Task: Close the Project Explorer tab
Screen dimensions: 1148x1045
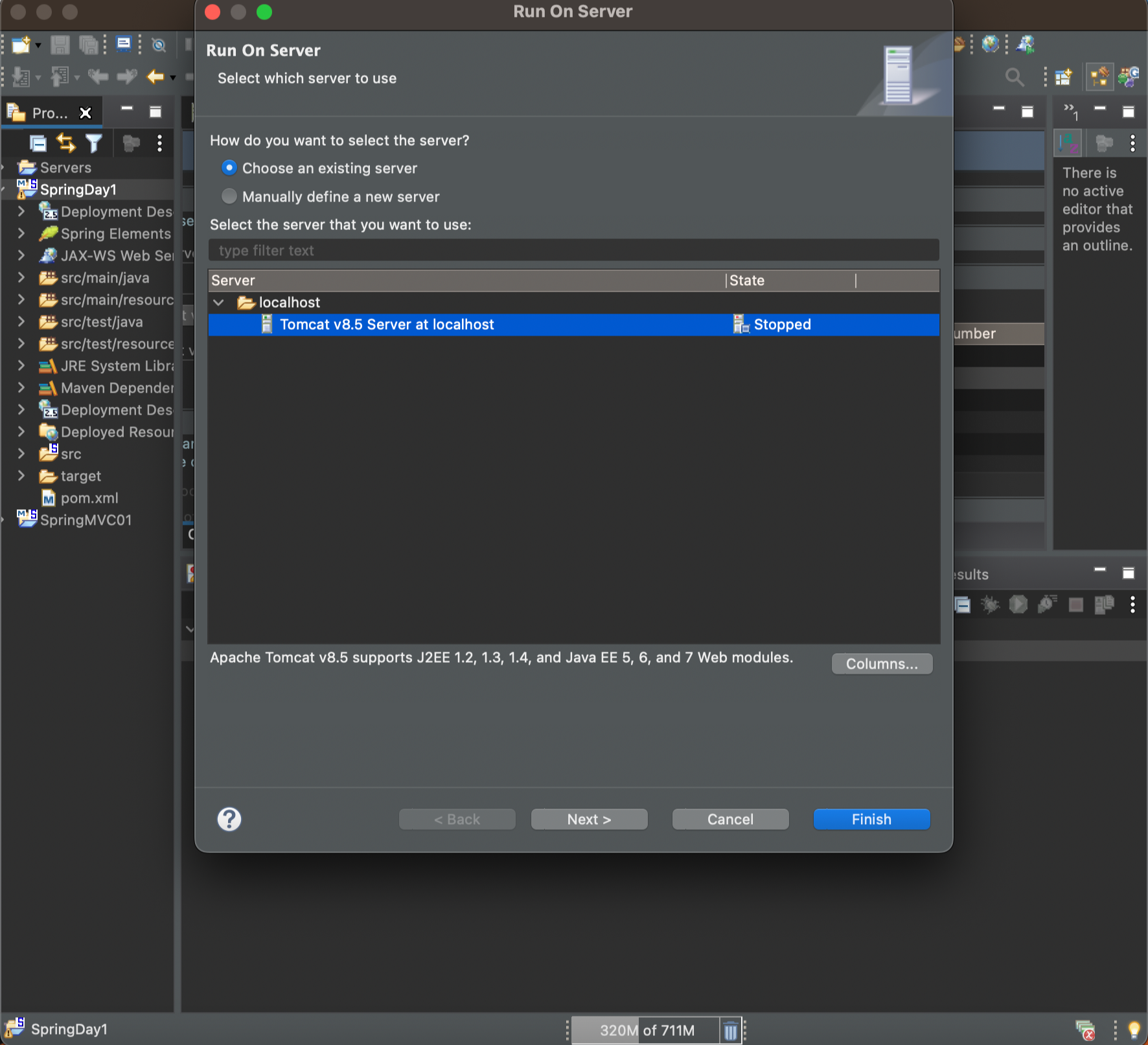Action: (85, 113)
